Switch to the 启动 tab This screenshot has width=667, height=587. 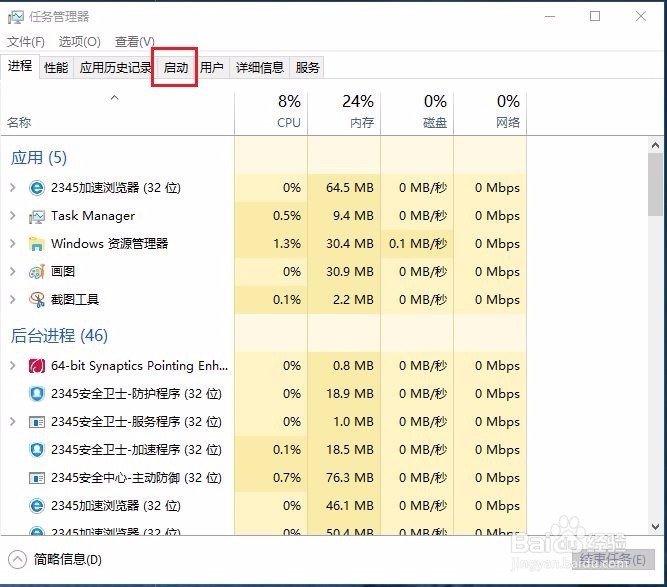(176, 67)
